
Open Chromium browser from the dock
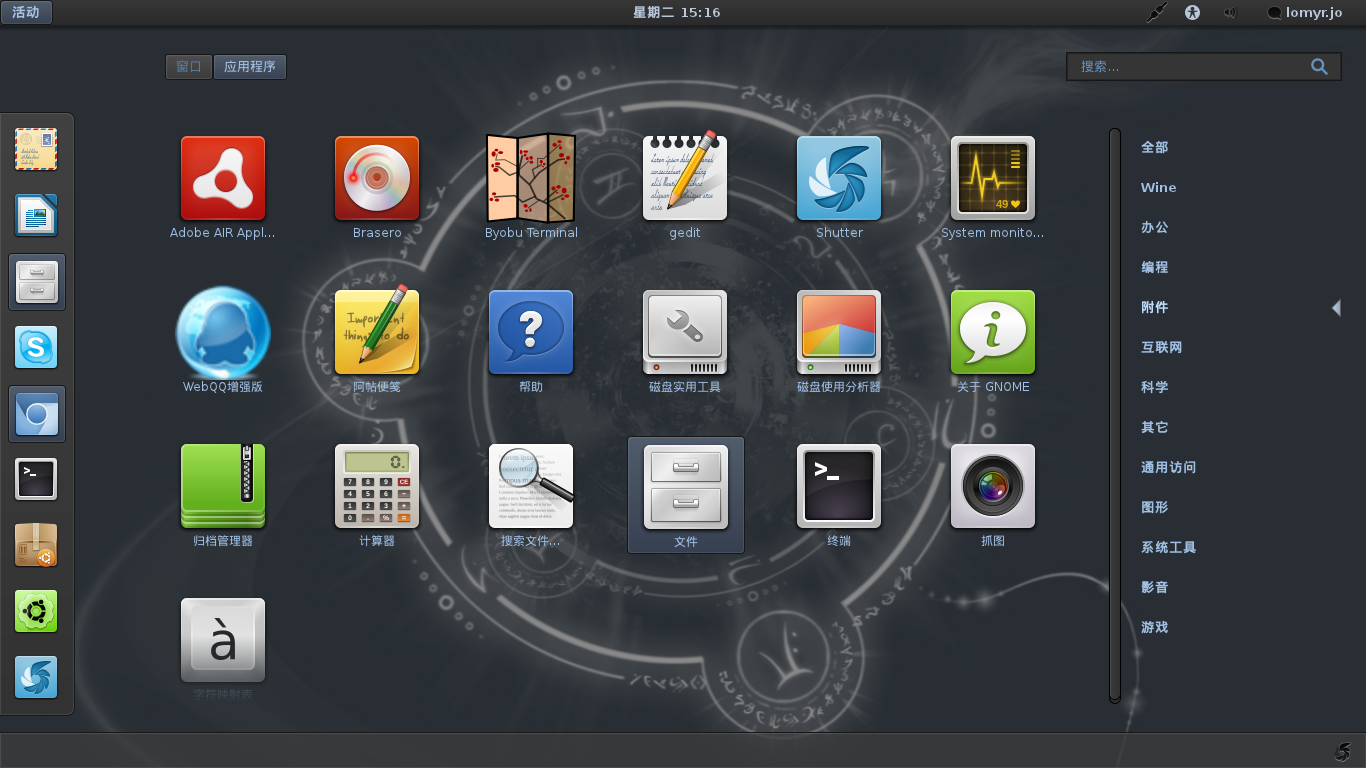point(37,414)
